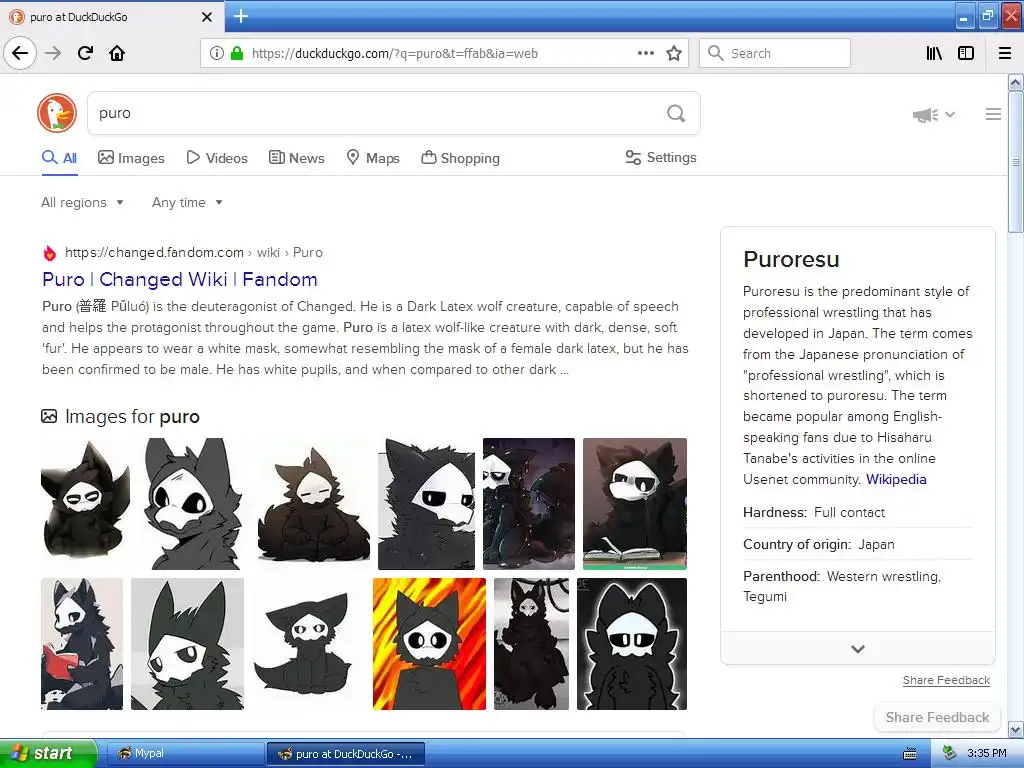Open Puro image reading a red book
1024x768 pixels.
[x=82, y=644]
